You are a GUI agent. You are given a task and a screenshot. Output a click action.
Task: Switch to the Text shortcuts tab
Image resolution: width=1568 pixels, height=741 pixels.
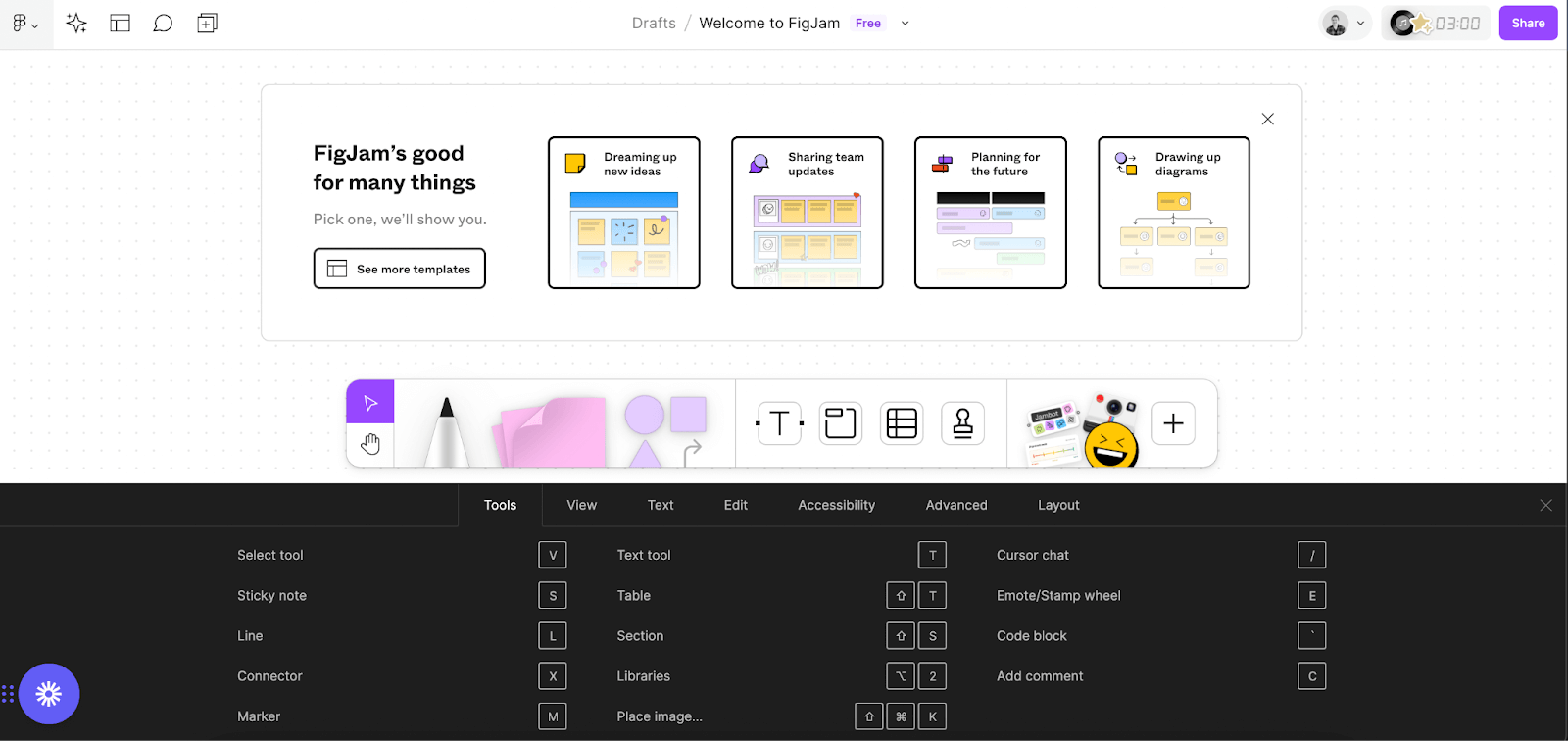pos(661,505)
